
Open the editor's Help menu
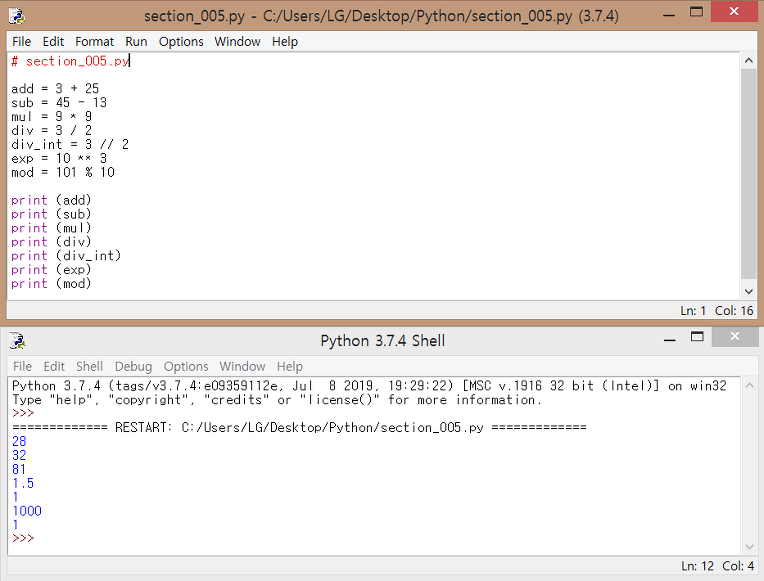(x=285, y=41)
